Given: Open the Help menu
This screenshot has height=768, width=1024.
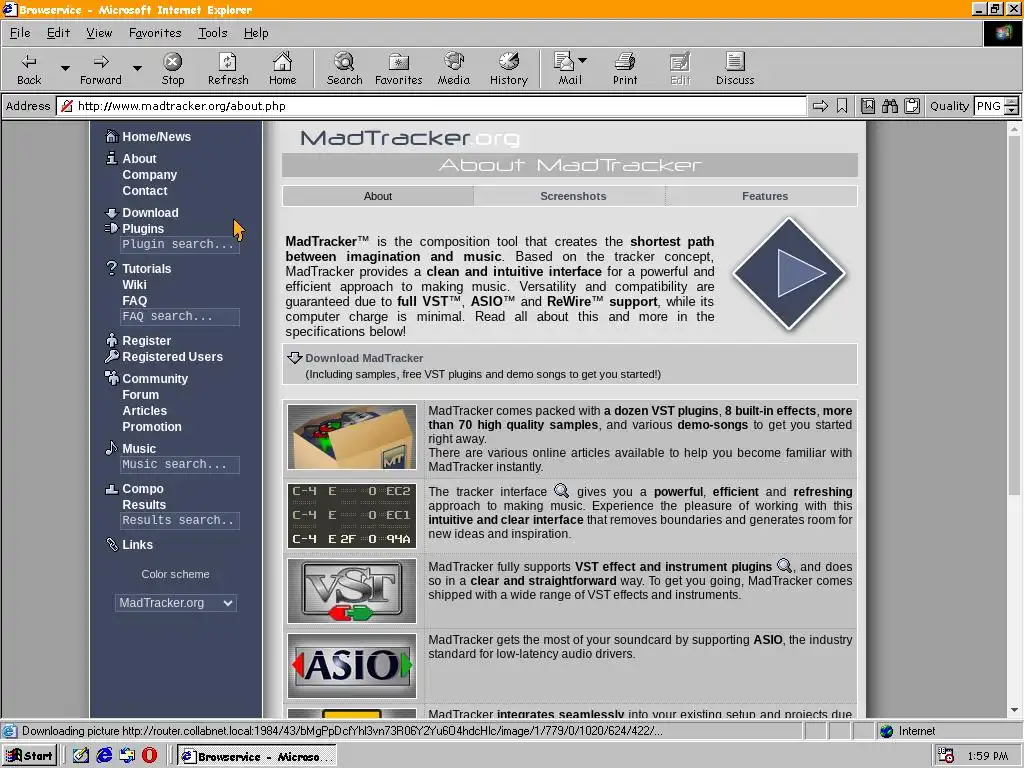Looking at the screenshot, I should (256, 33).
